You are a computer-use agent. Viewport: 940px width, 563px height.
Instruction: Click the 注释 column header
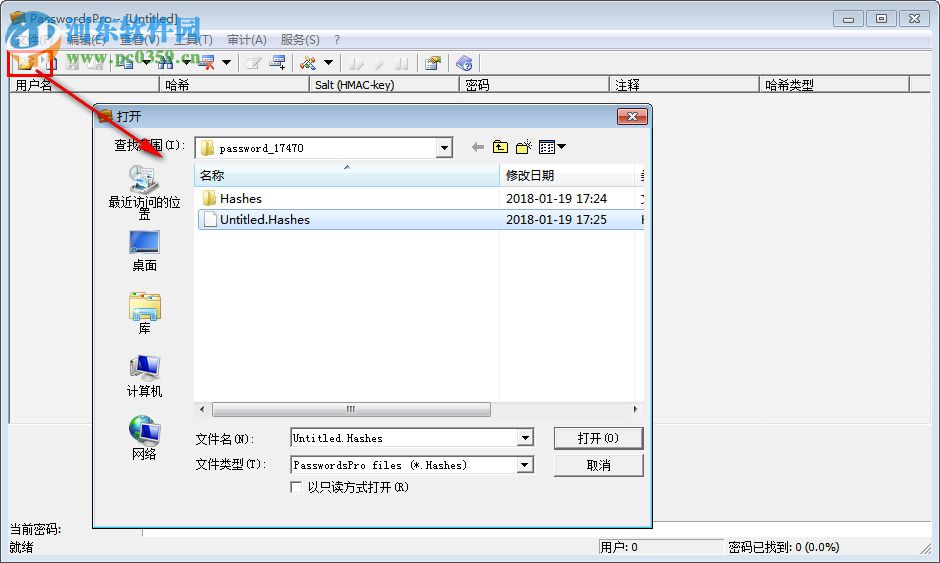pyautogui.click(x=684, y=85)
